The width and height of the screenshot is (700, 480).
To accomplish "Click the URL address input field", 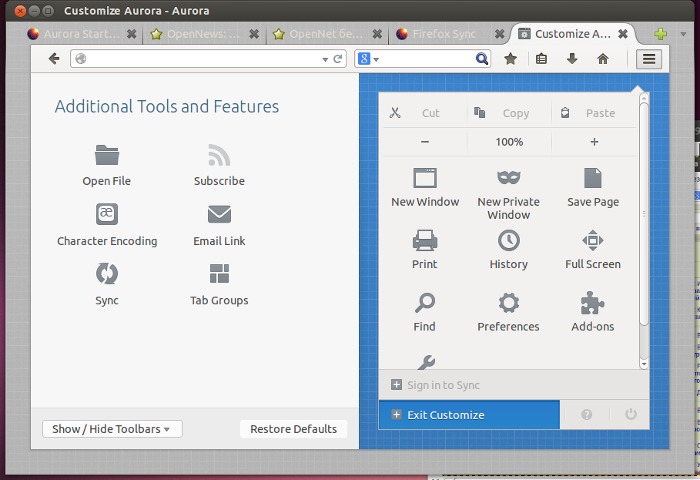I will click(200, 59).
